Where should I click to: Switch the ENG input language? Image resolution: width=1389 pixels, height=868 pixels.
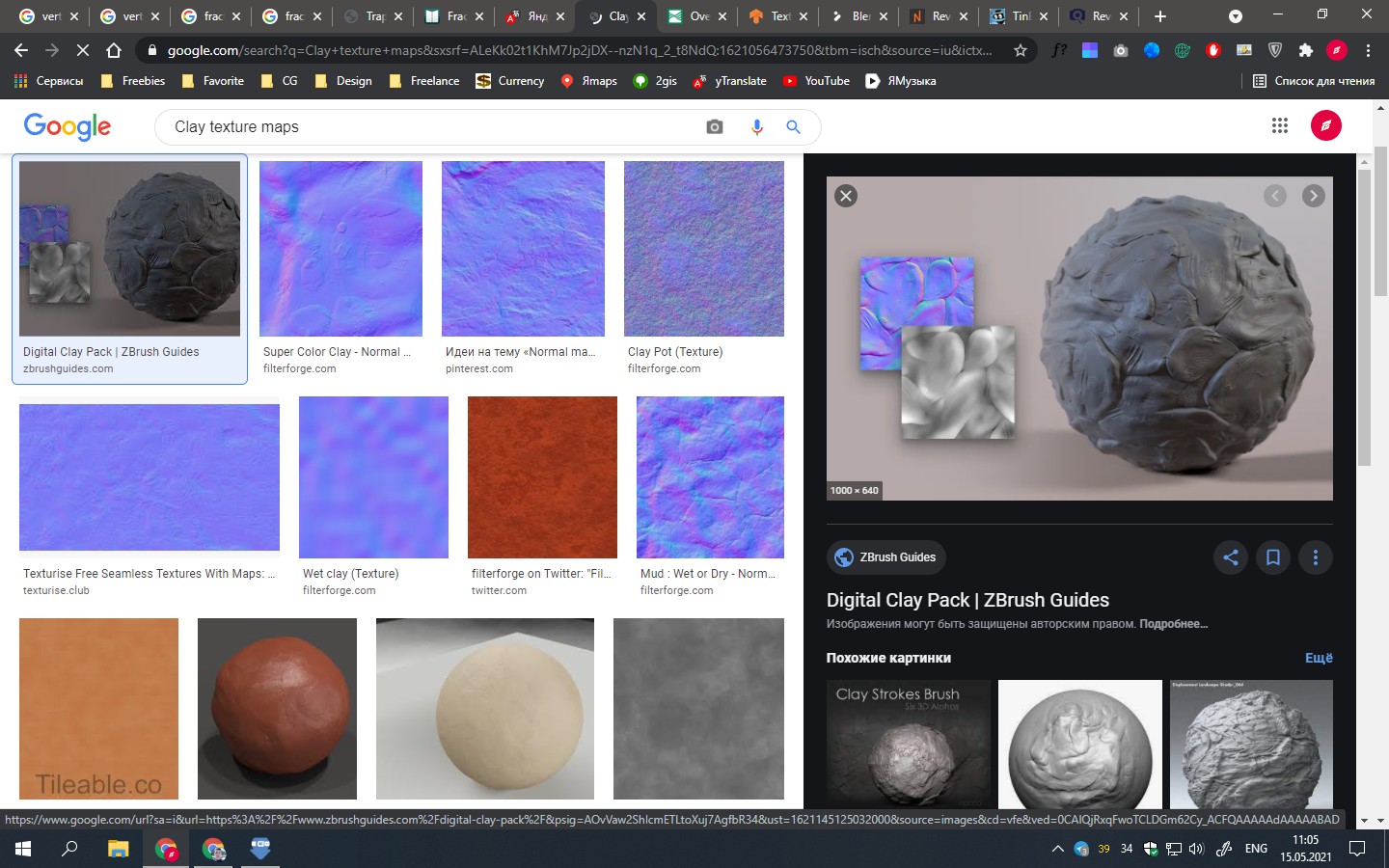(x=1256, y=849)
